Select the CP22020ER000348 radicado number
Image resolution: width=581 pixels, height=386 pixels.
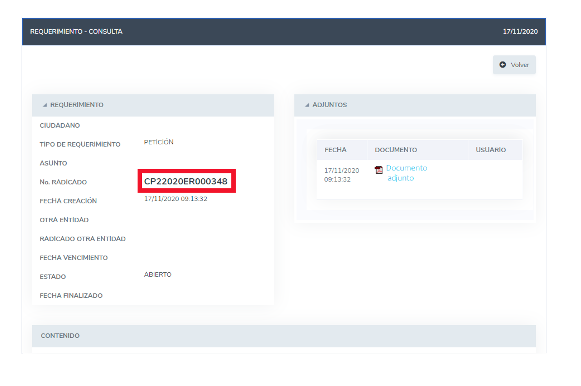(x=186, y=181)
